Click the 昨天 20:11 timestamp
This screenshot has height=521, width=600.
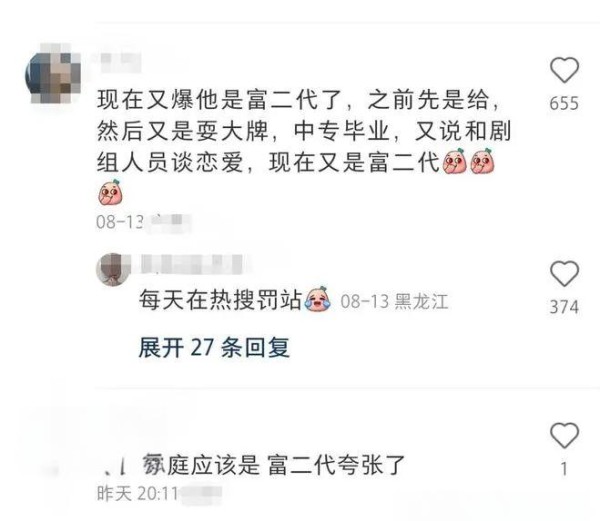tap(137, 493)
